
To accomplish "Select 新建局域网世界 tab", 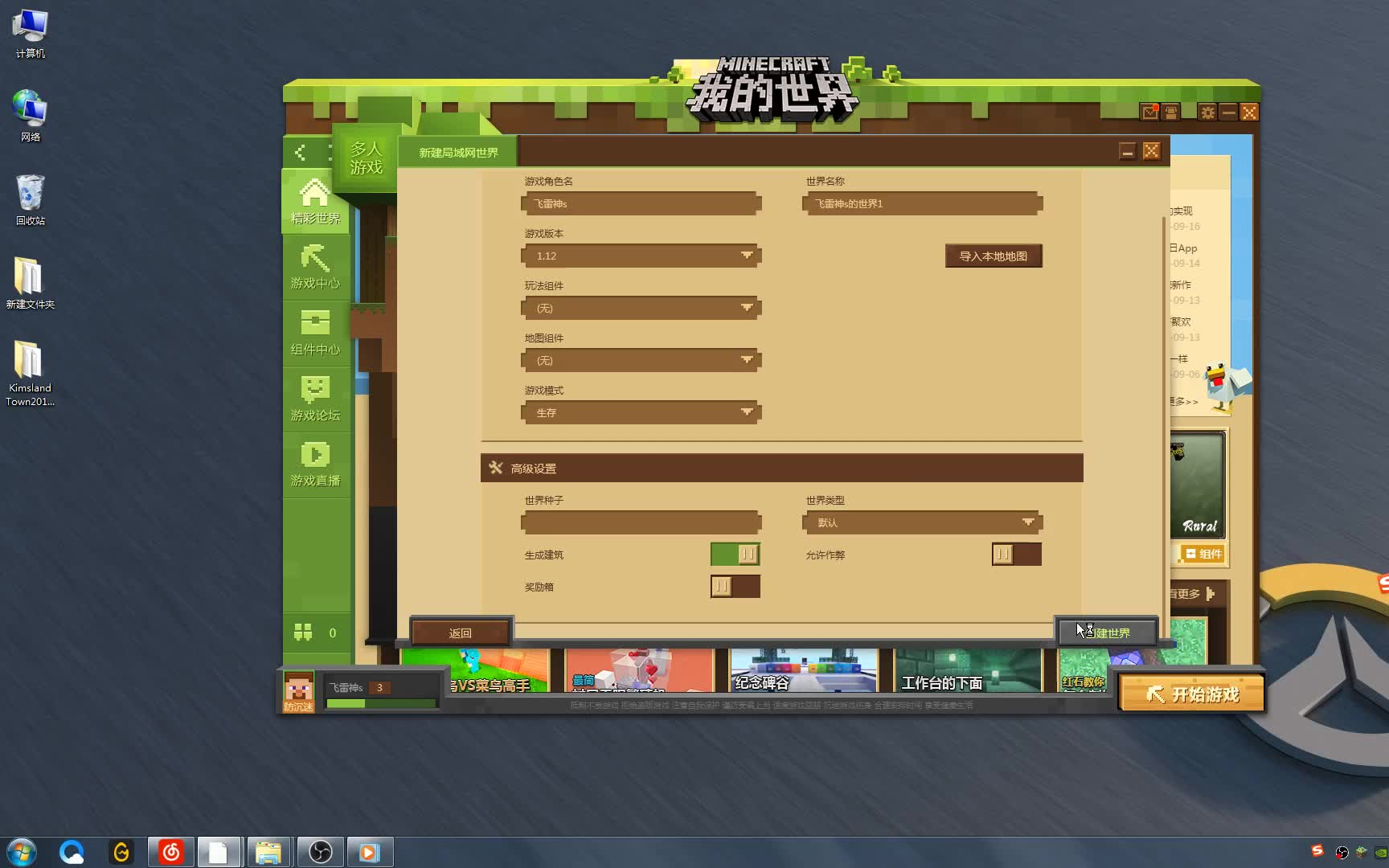I will click(458, 152).
